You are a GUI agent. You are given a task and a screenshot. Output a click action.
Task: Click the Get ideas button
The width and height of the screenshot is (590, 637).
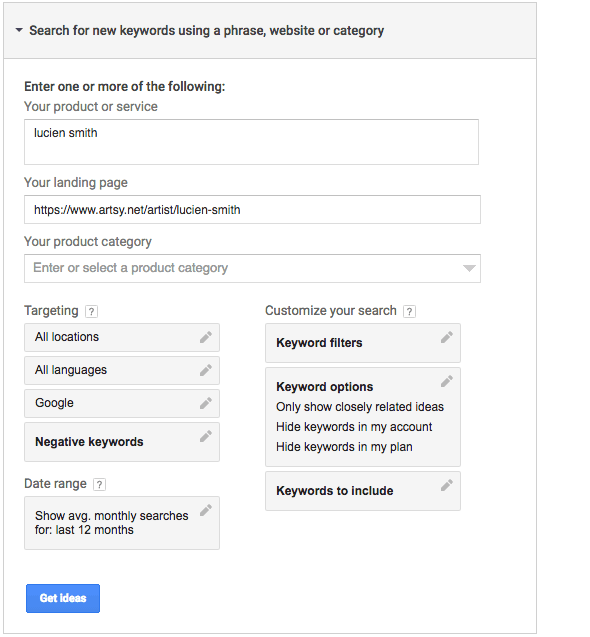pyautogui.click(x=63, y=598)
